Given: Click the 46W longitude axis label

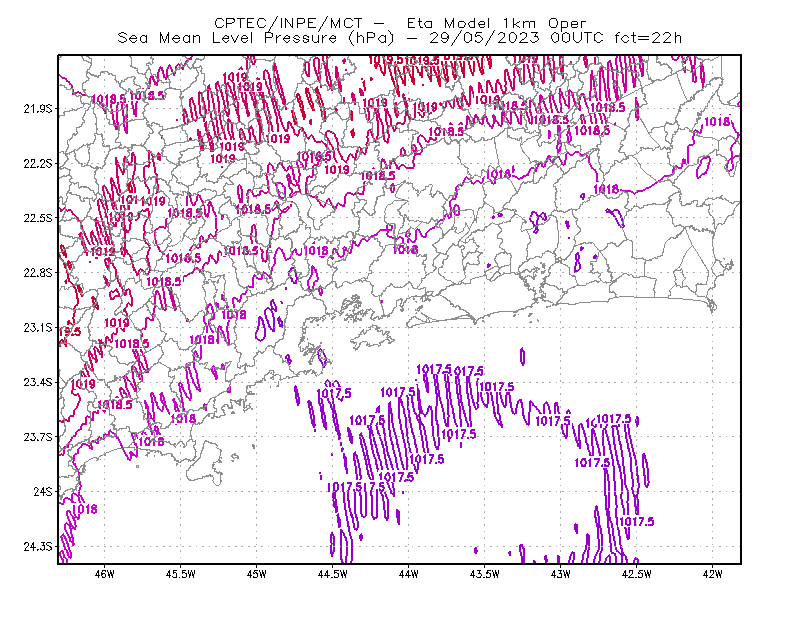Looking at the screenshot, I should point(105,574).
